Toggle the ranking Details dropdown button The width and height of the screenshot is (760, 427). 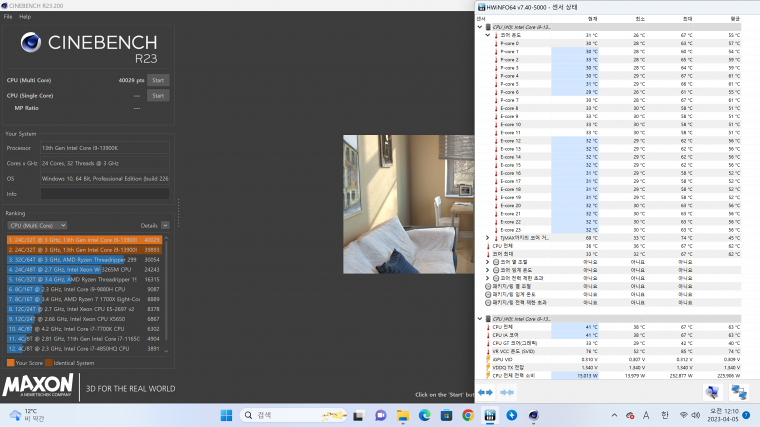point(165,225)
